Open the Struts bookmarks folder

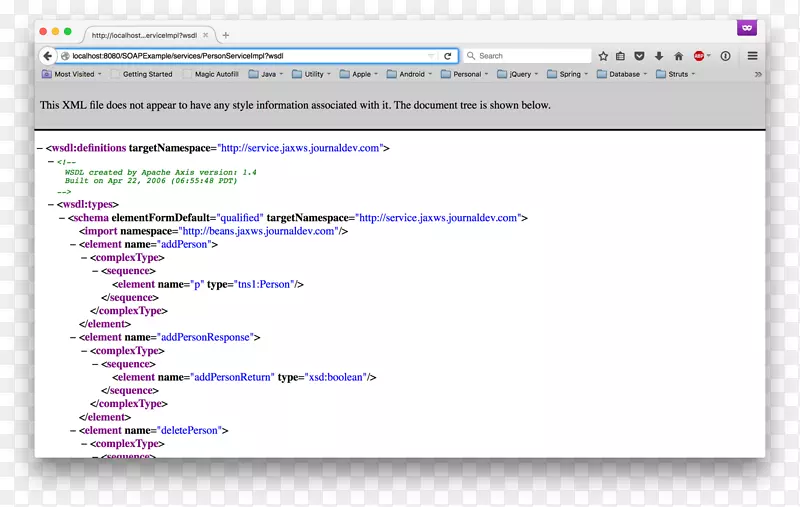676,74
